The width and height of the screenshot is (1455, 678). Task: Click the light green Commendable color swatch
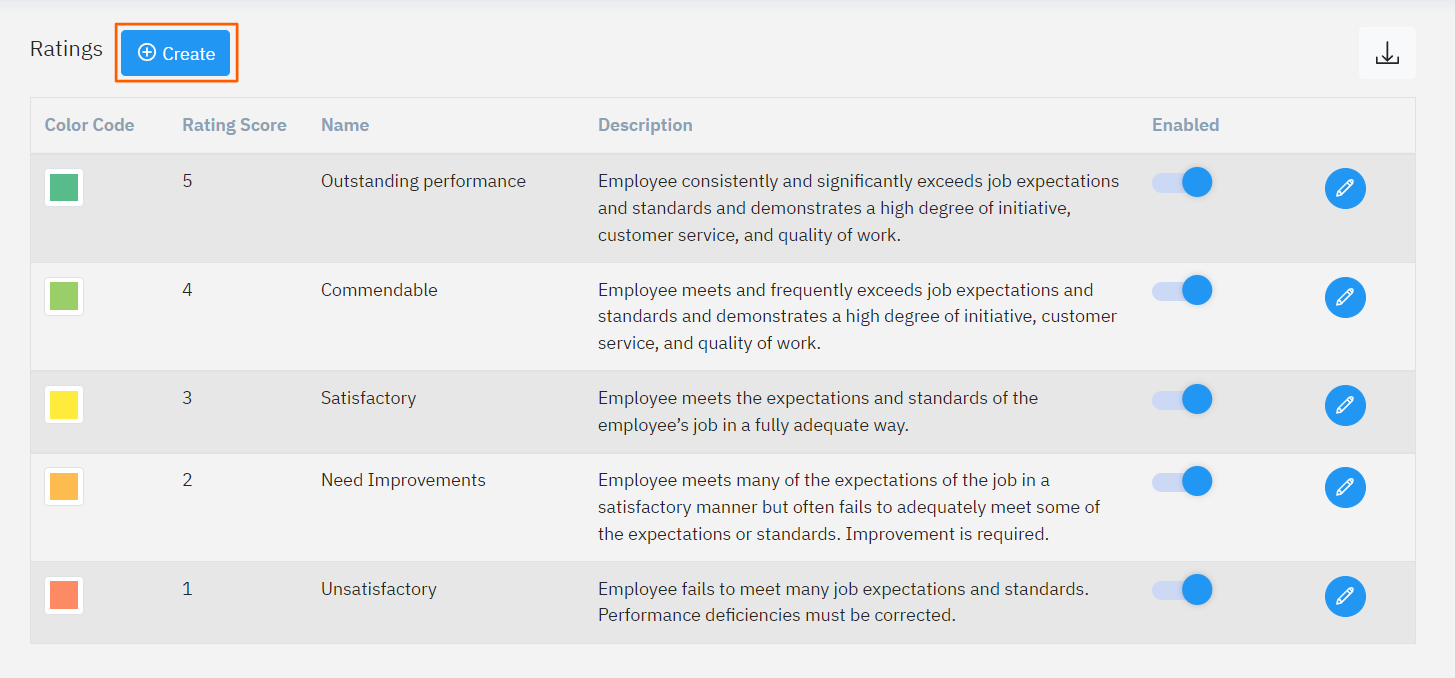click(64, 296)
